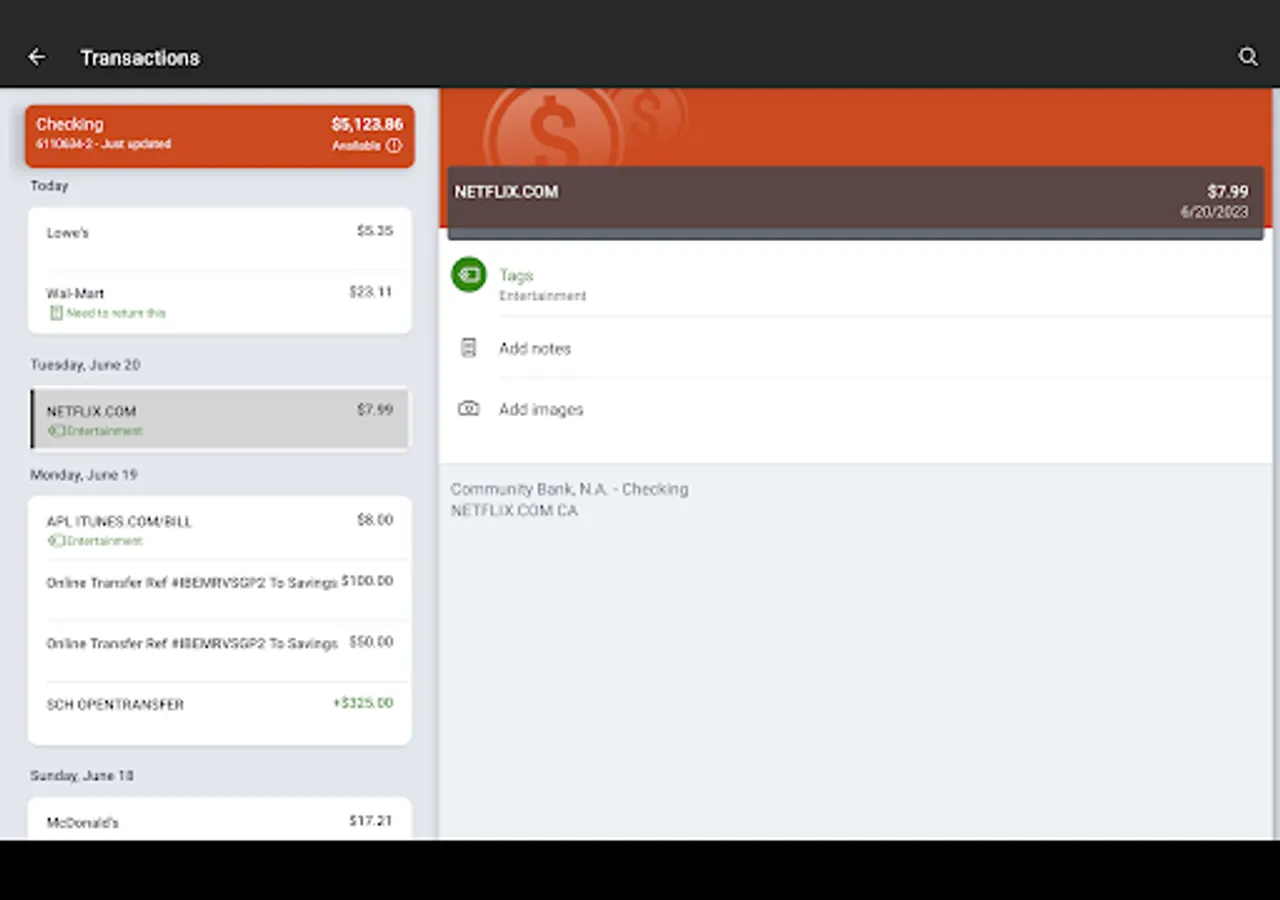1280x900 pixels.
Task: Click the Sunday, June 18 header
Action: (x=82, y=776)
